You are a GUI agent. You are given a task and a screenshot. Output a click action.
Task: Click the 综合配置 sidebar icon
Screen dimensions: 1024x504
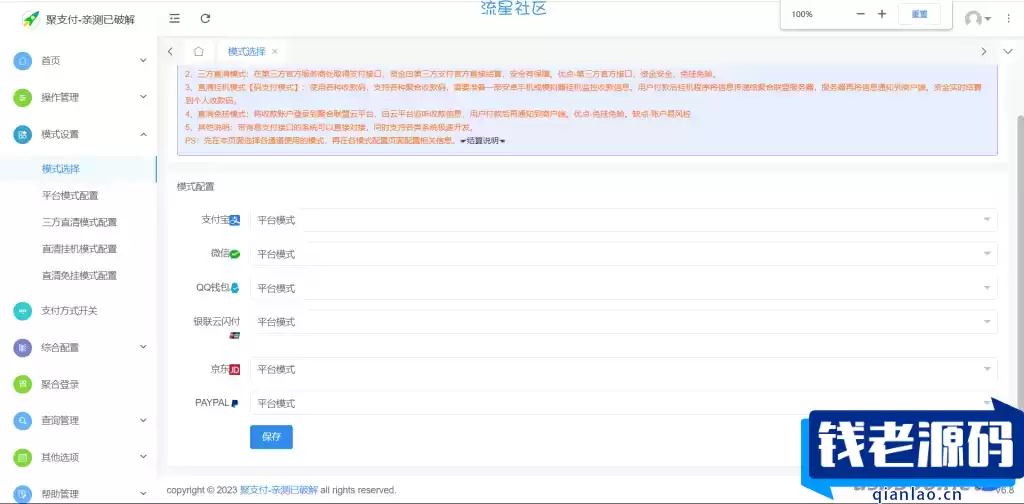click(23, 347)
